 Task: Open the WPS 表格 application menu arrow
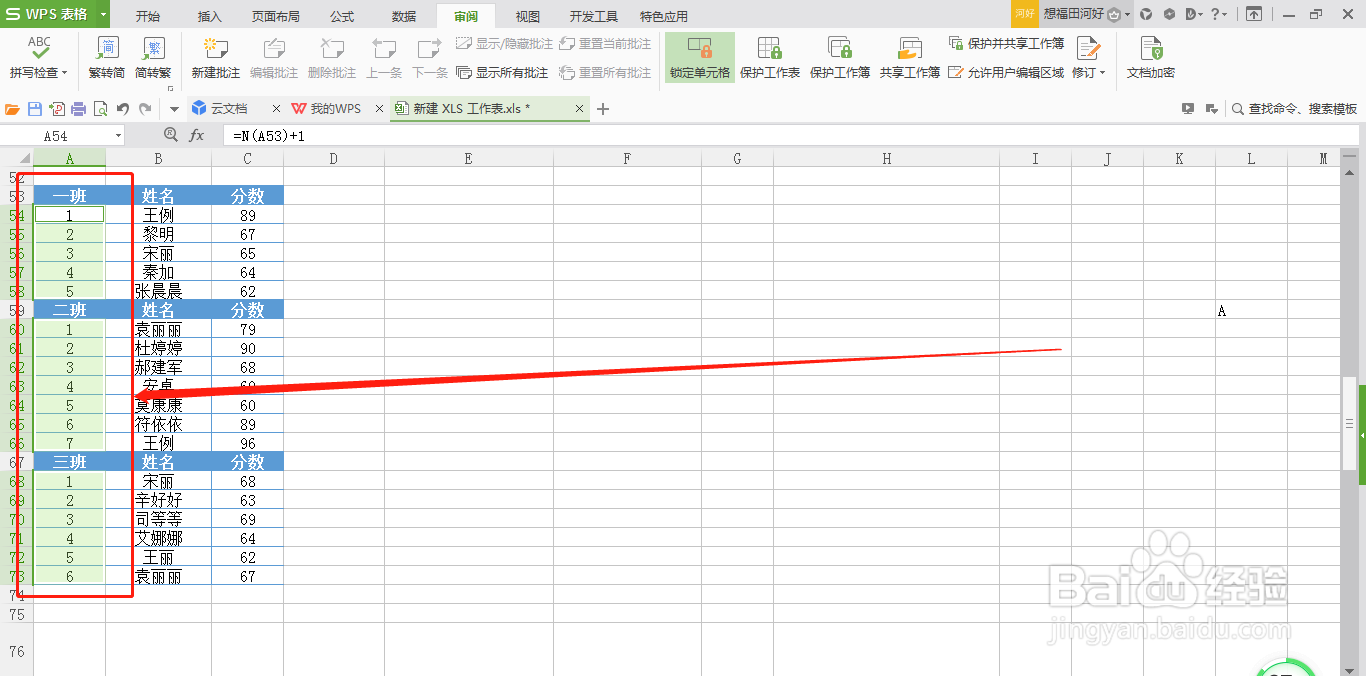tap(104, 15)
